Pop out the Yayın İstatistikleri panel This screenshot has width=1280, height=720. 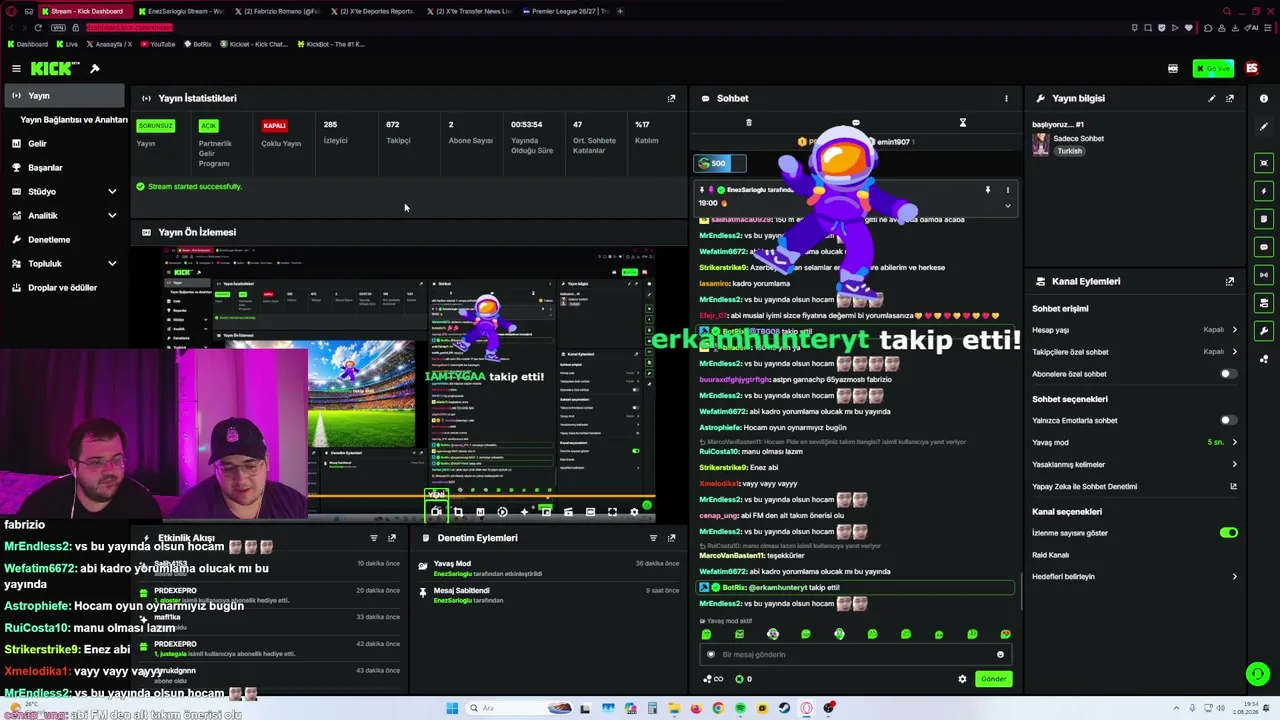coord(671,98)
